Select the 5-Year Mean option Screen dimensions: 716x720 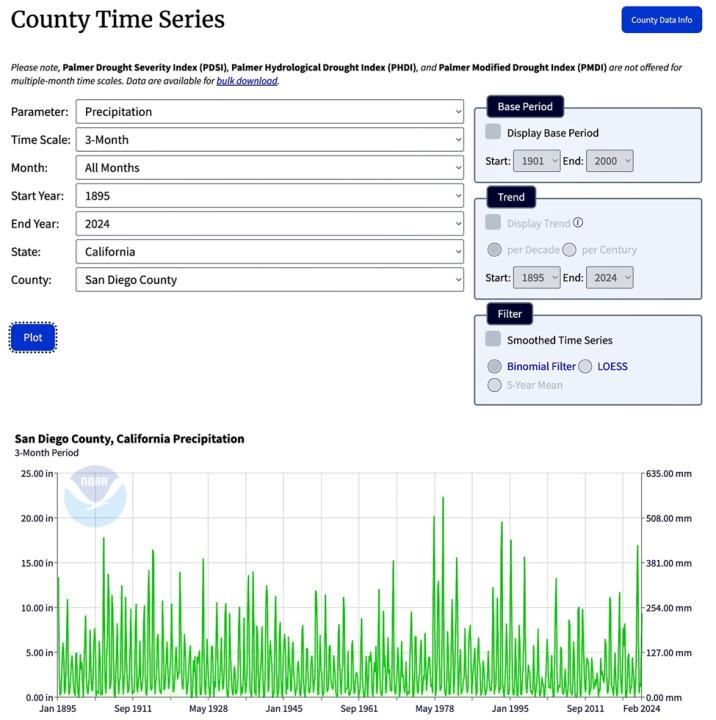pos(494,385)
